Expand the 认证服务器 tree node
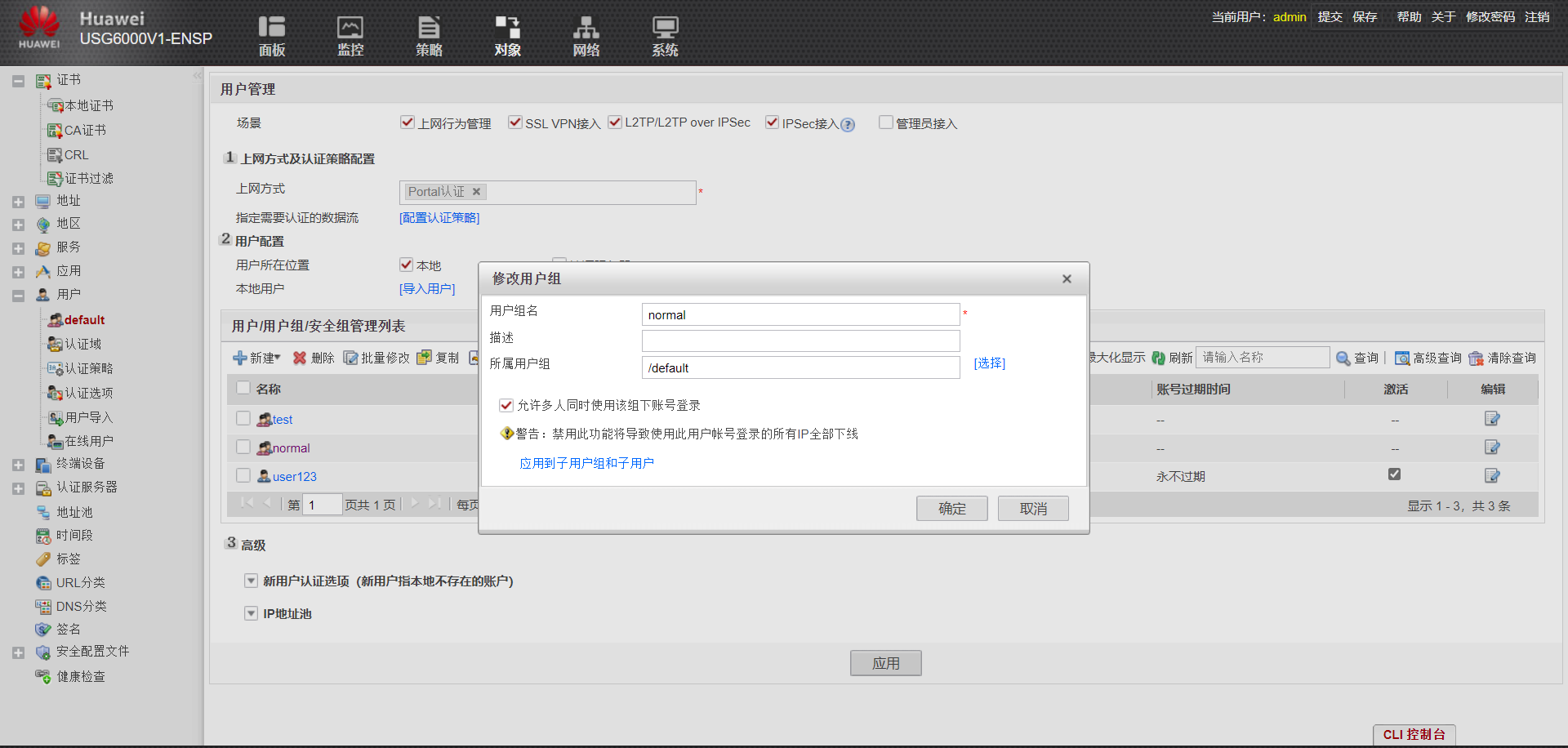This screenshot has height=748, width=1568. (x=18, y=488)
